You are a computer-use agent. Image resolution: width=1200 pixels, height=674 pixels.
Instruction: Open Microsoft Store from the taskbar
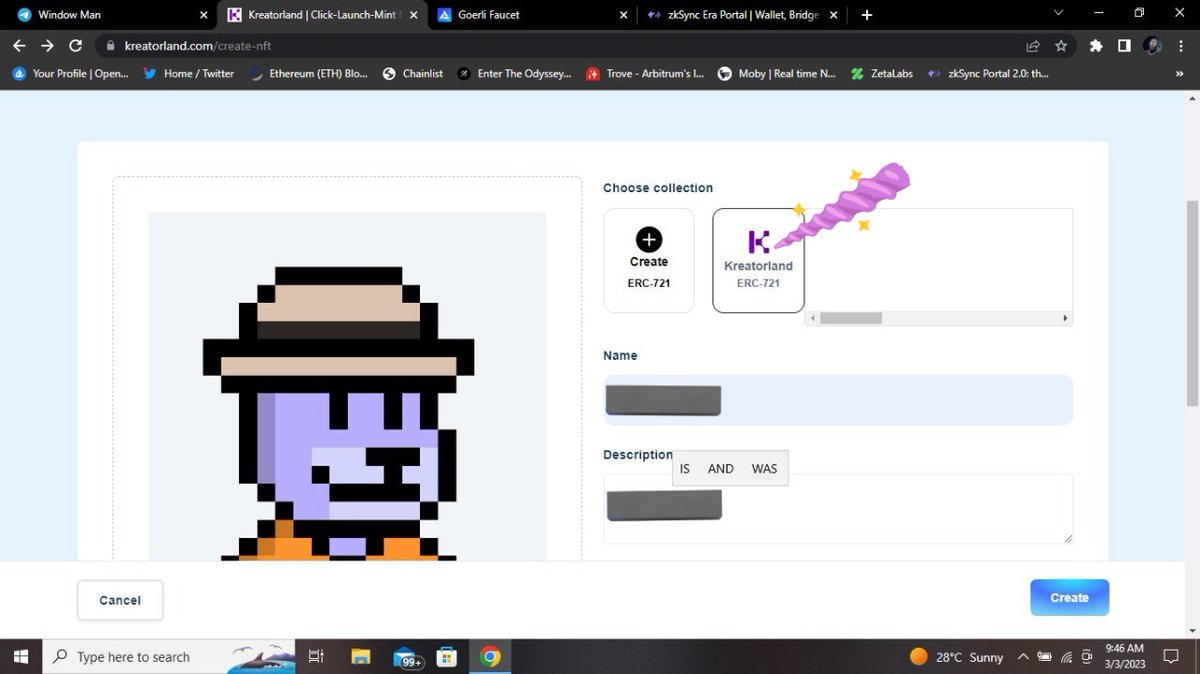(448, 656)
